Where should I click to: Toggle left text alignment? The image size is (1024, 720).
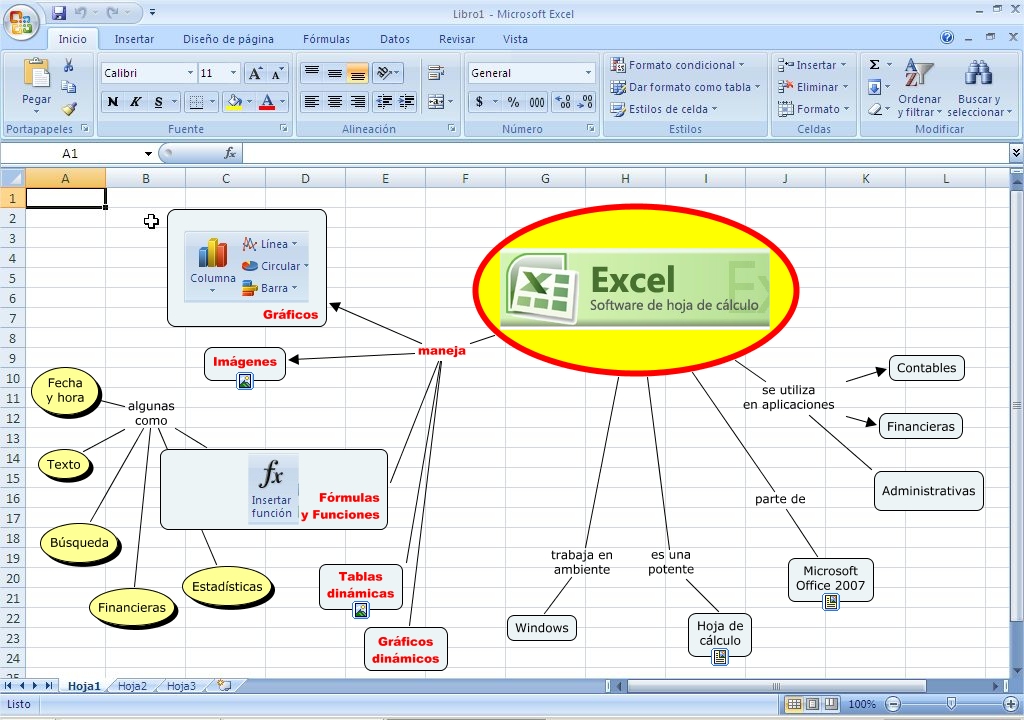point(312,102)
